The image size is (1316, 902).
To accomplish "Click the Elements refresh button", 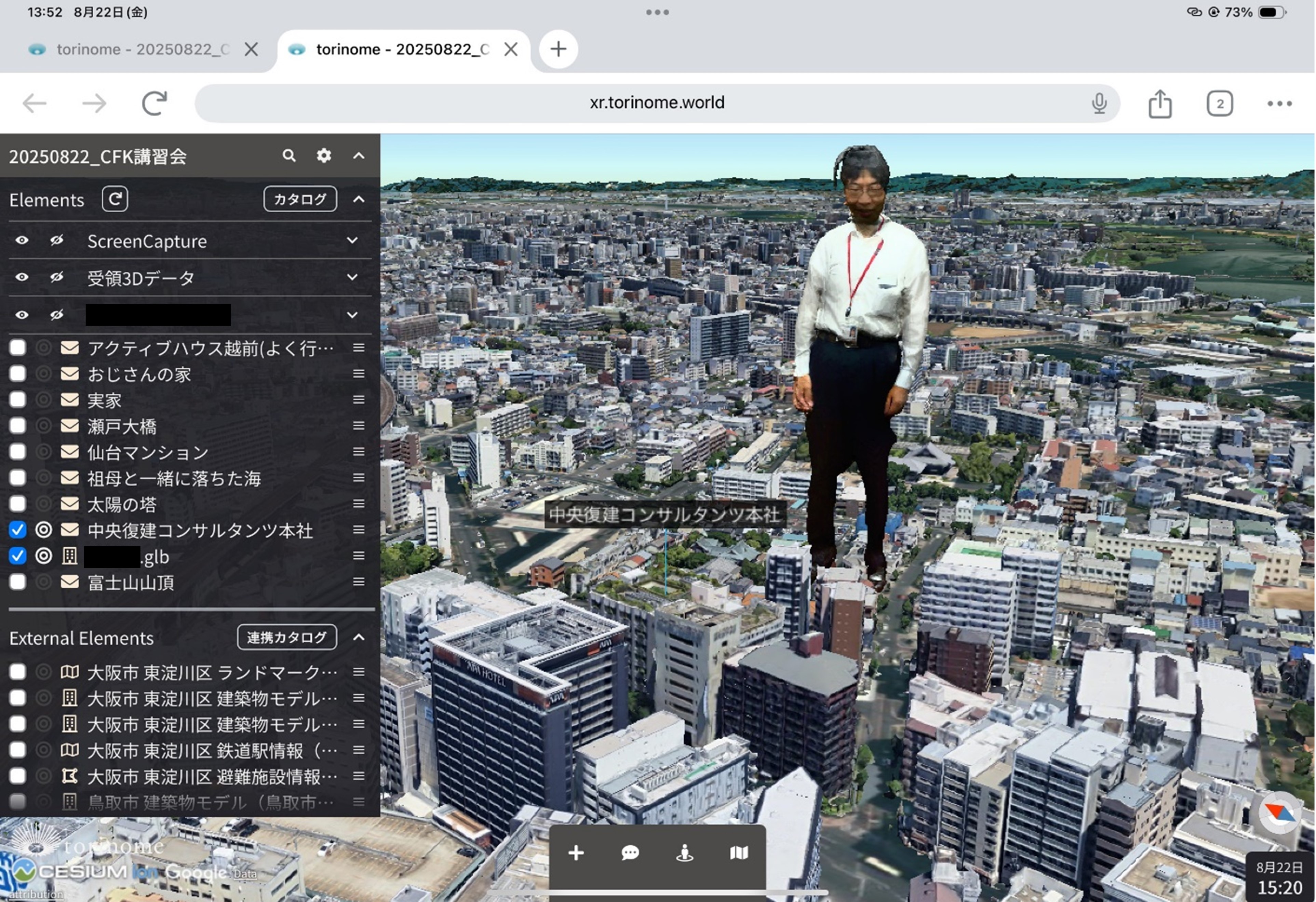I will point(115,199).
